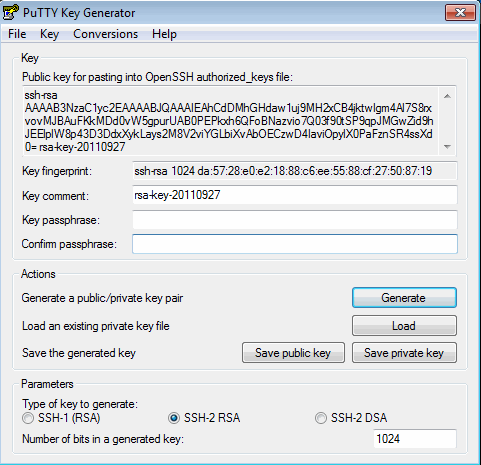
Task: Click Save private key
Action: pyautogui.click(x=404, y=353)
